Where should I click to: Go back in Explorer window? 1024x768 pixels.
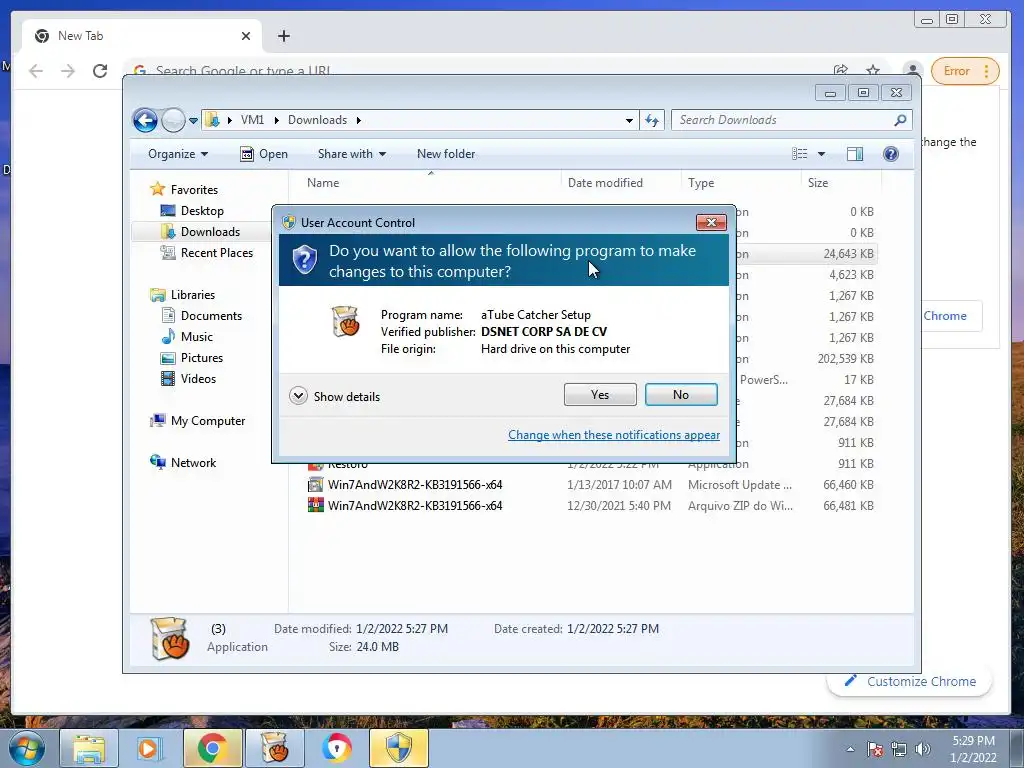145,120
